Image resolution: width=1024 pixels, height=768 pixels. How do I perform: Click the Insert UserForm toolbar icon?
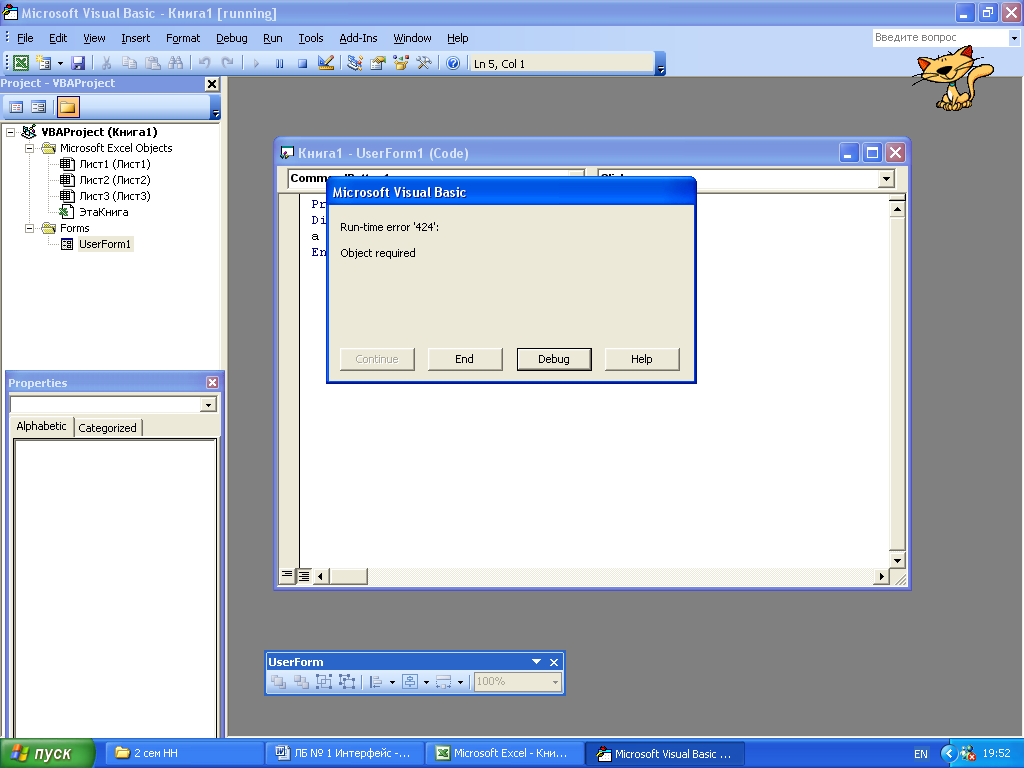point(44,63)
